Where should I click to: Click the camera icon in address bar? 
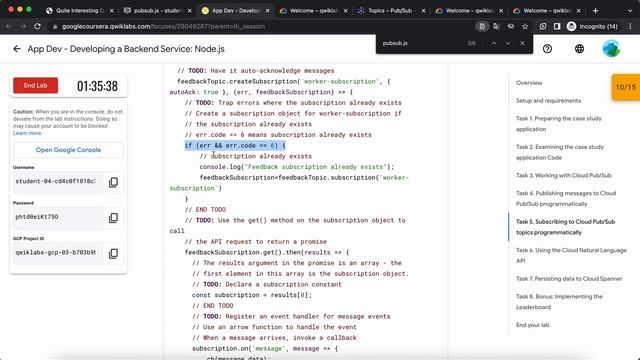coord(482,27)
